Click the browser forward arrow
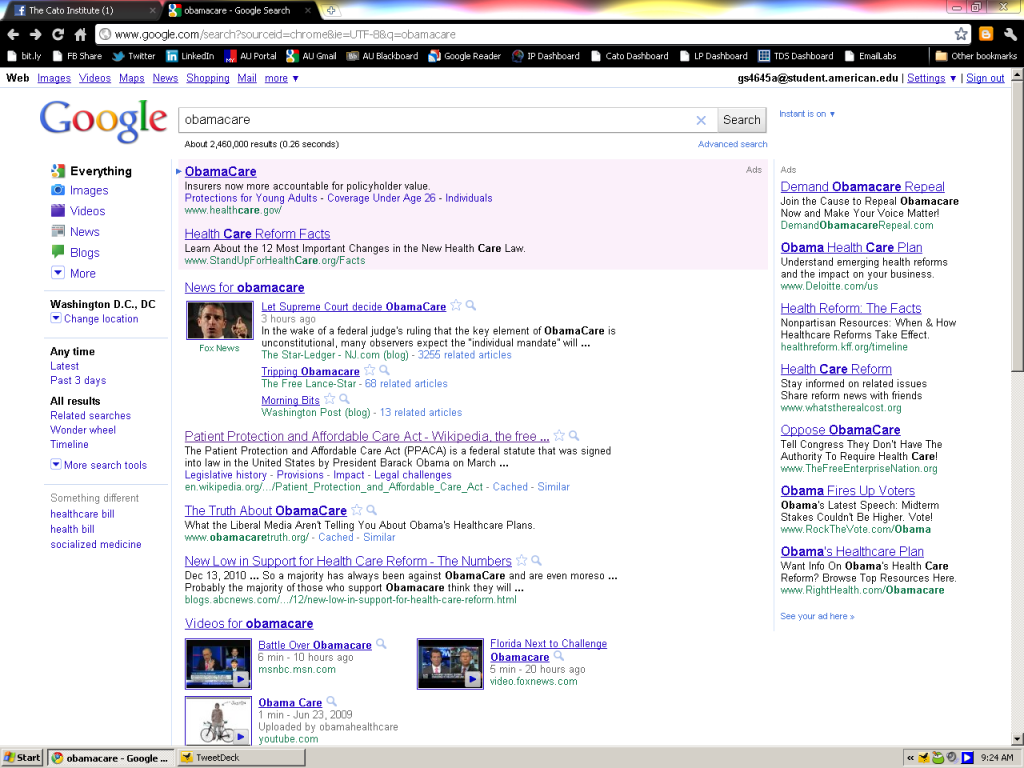The height and width of the screenshot is (768, 1024). coord(36,35)
